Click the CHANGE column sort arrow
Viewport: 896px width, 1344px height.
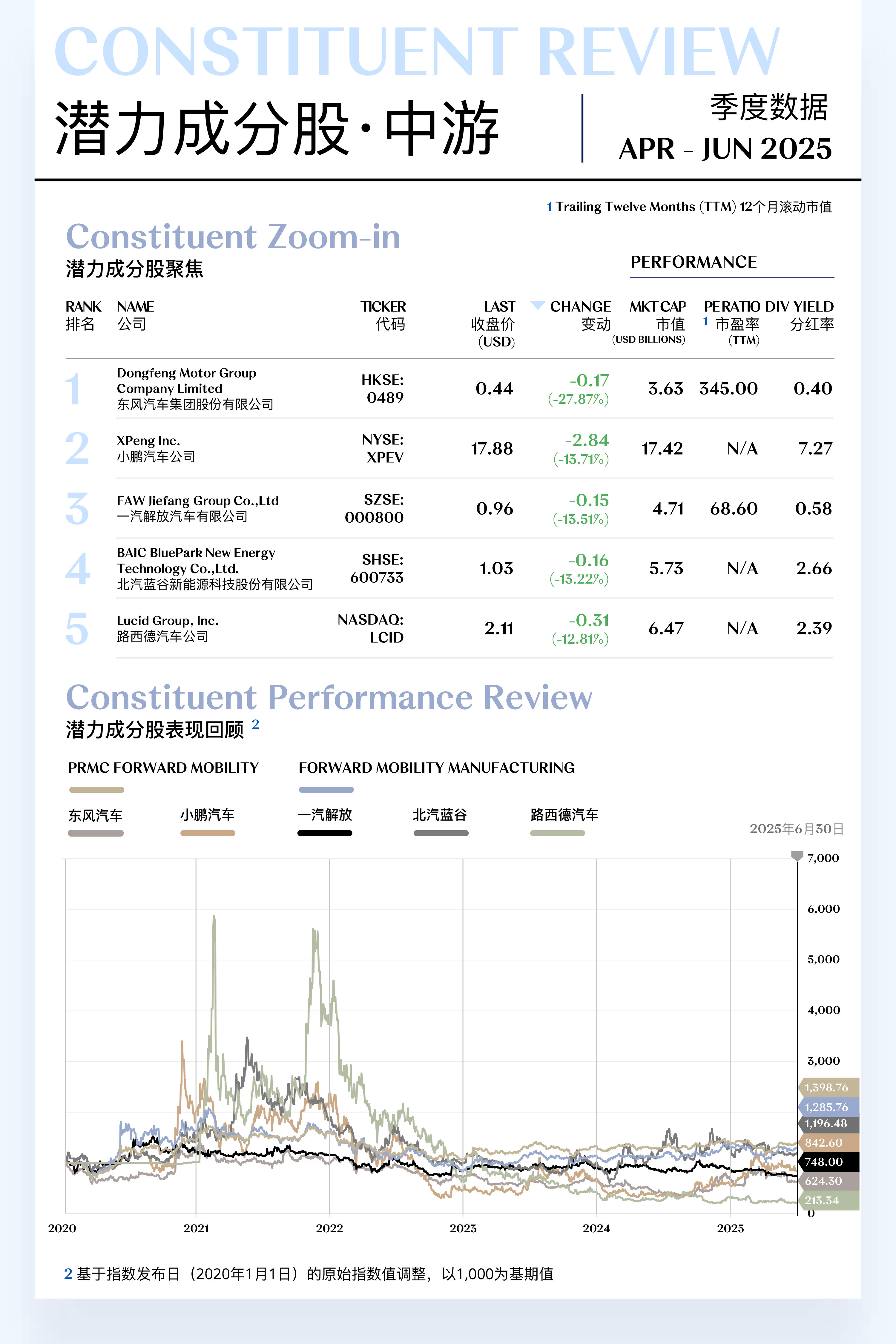click(x=537, y=305)
